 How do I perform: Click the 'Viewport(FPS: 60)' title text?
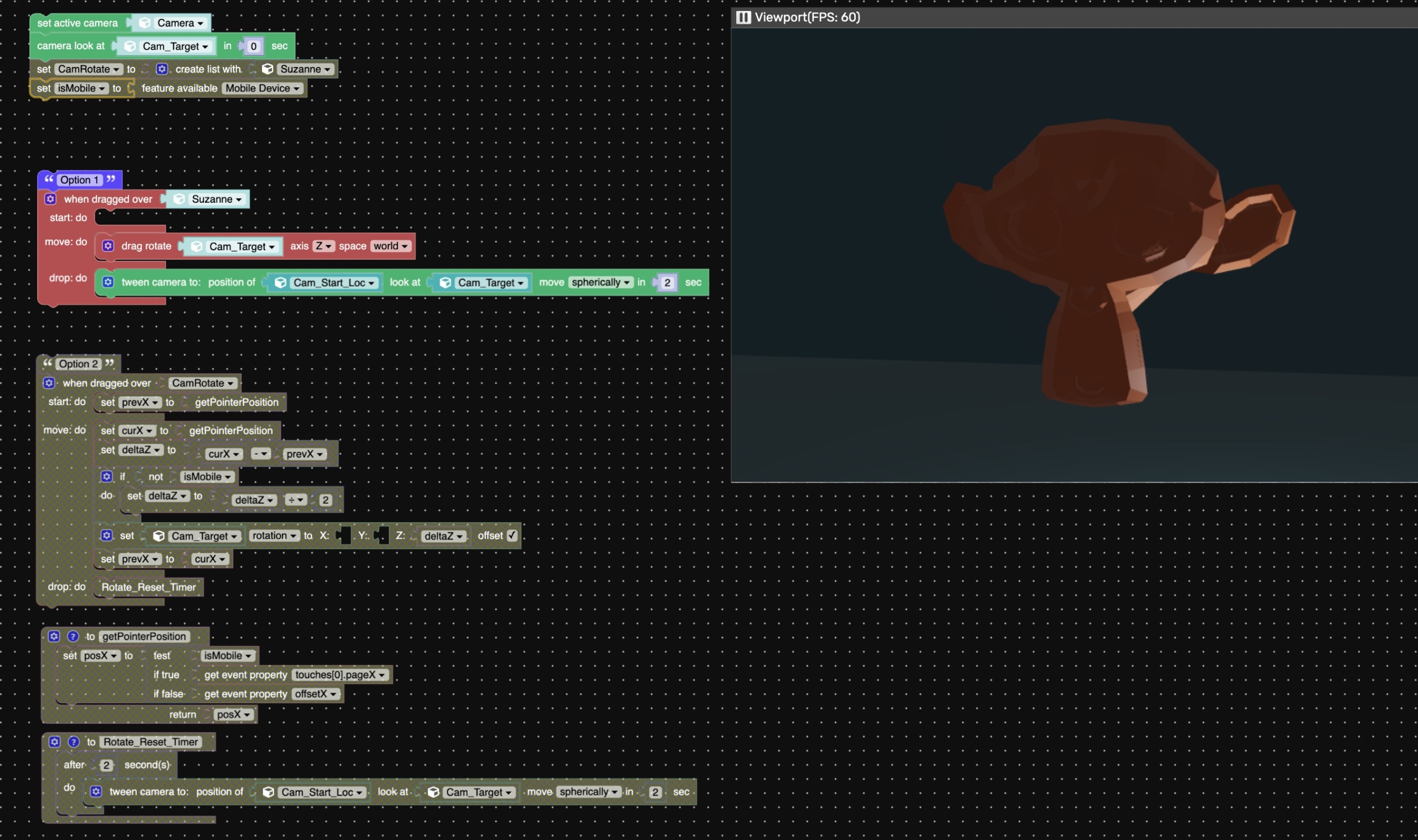click(807, 17)
